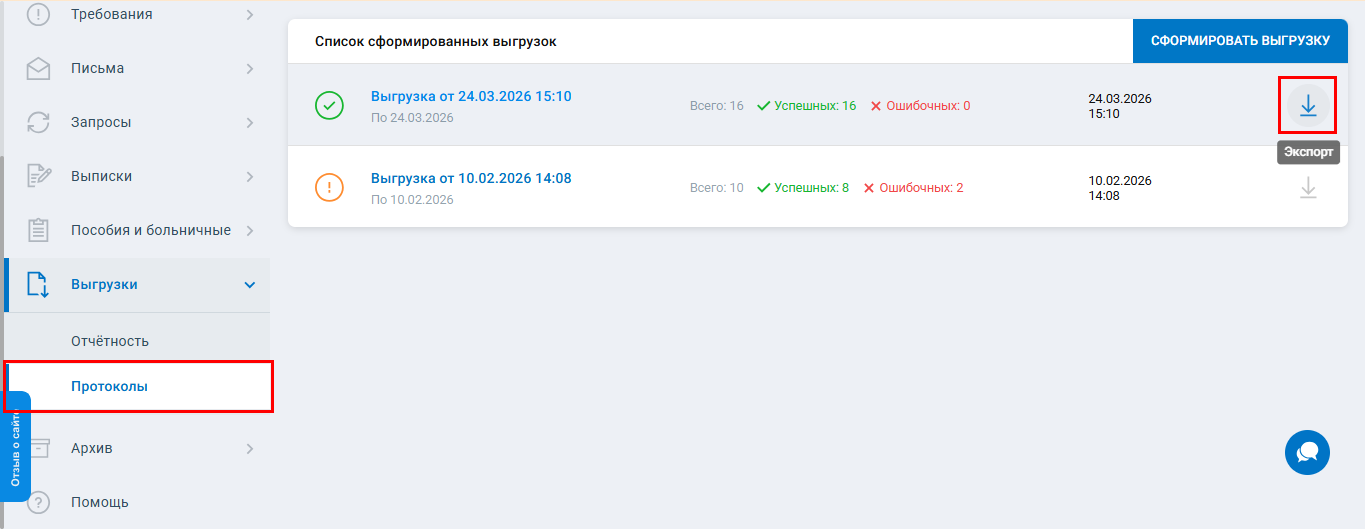Click the greyed download icon for 10.02.2026 upload
Screen dimensions: 1365x529
point(1307,188)
